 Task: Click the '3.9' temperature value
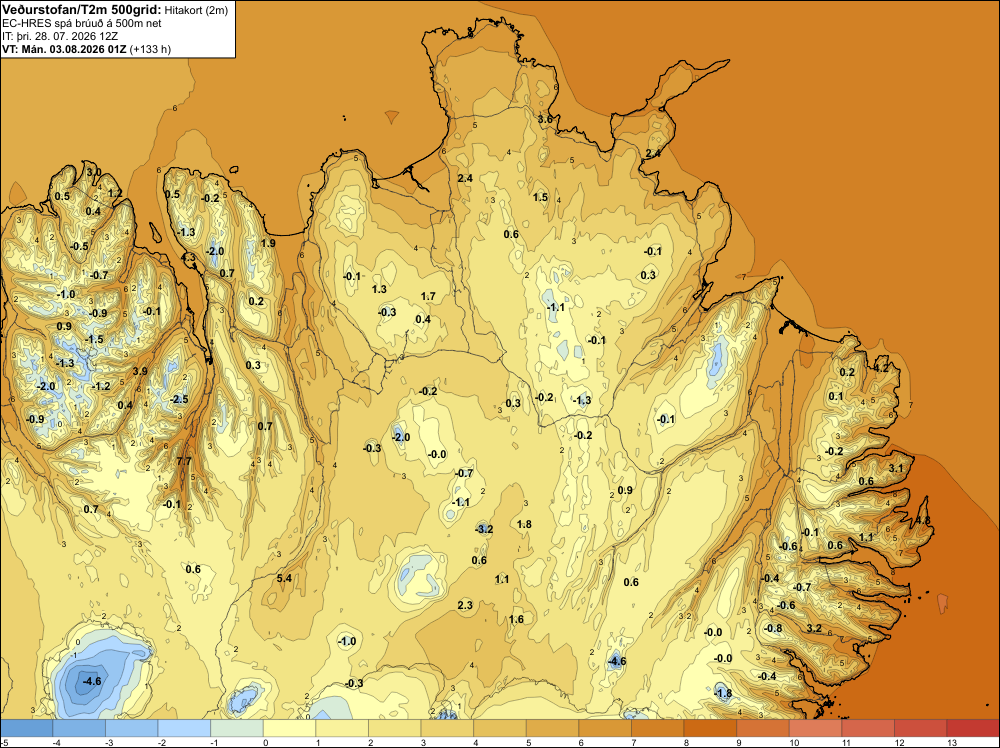140,371
